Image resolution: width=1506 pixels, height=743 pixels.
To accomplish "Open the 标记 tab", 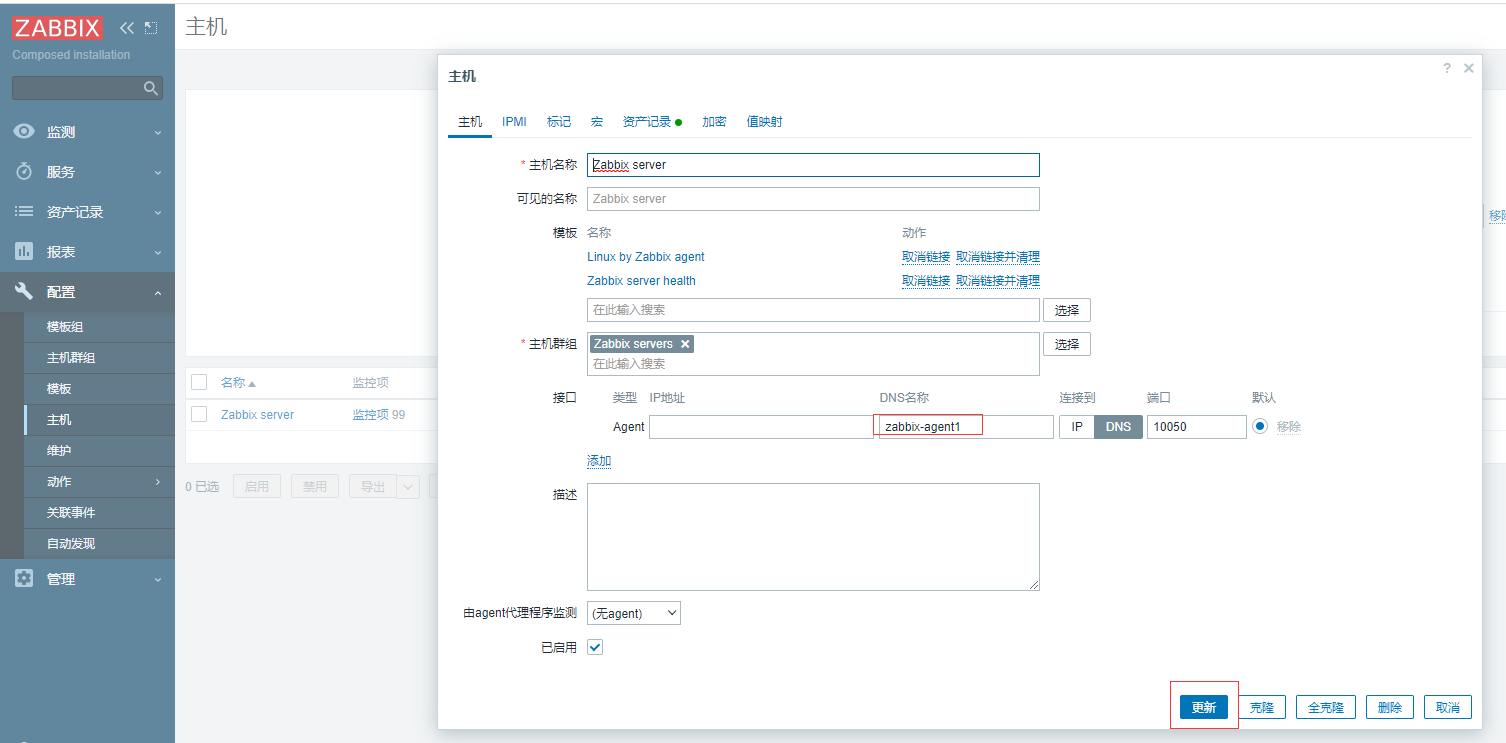I will tap(559, 122).
